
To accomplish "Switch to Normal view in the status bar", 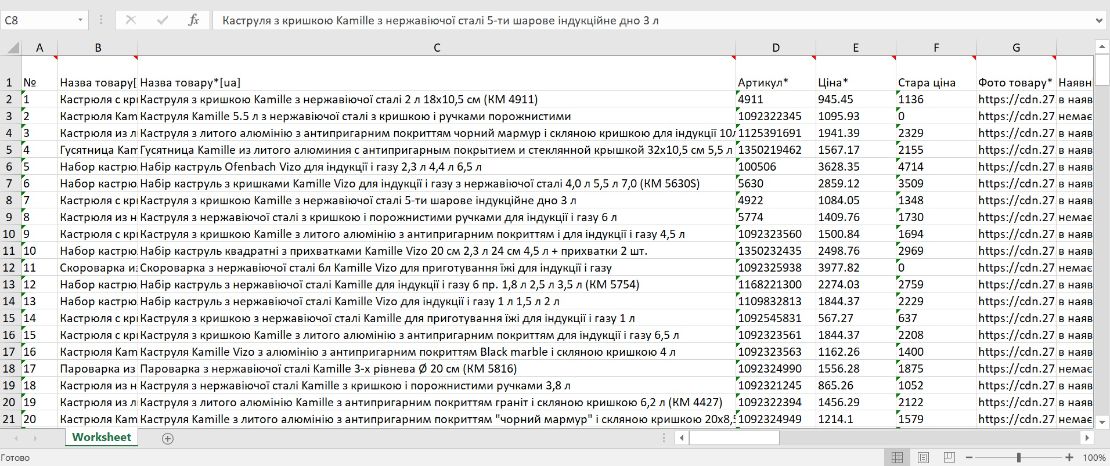I will pos(897,458).
